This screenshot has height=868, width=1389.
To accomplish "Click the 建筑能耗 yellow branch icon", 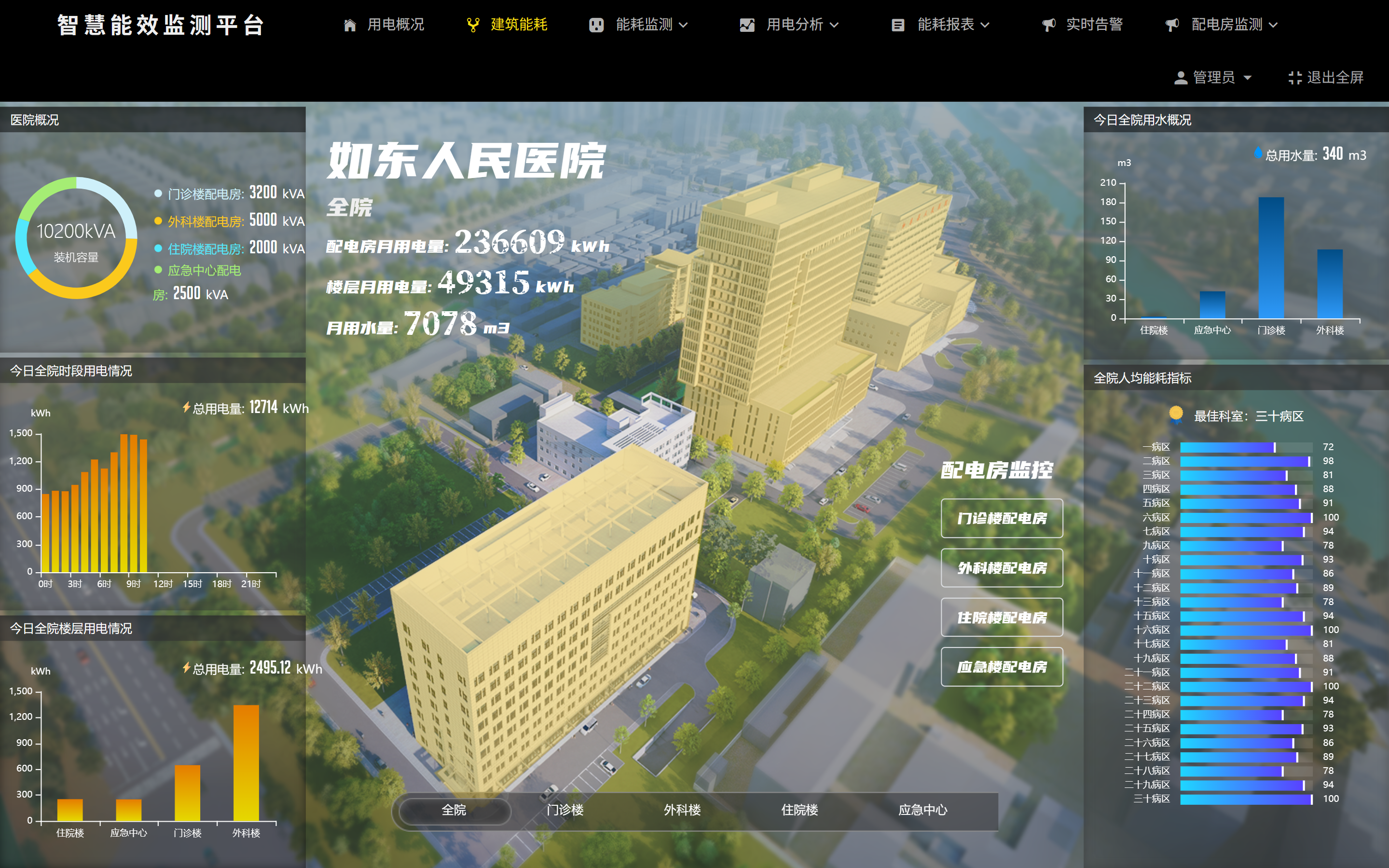I will [x=473, y=25].
